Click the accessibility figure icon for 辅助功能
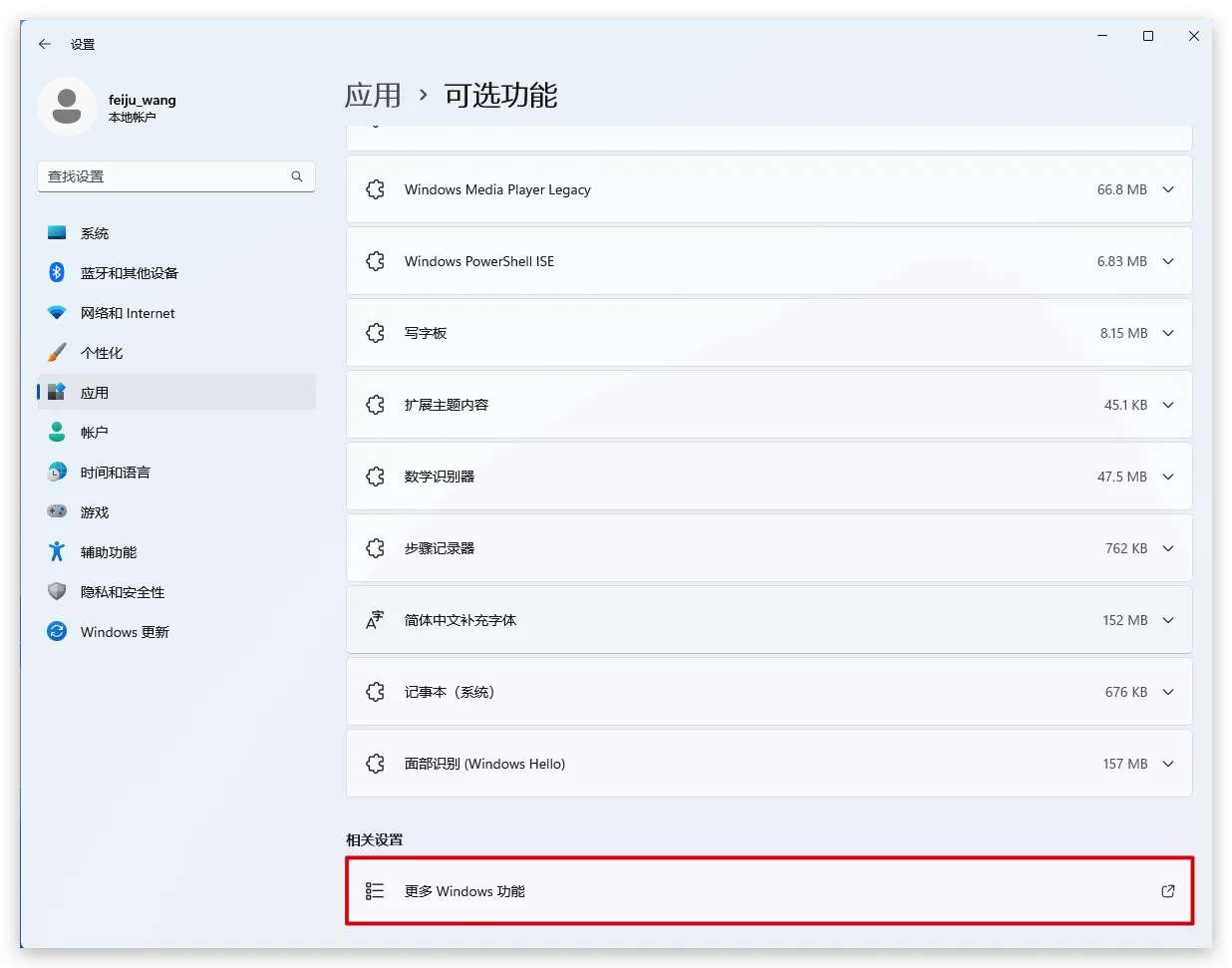The width and height of the screenshot is (1232, 968). coord(57,551)
